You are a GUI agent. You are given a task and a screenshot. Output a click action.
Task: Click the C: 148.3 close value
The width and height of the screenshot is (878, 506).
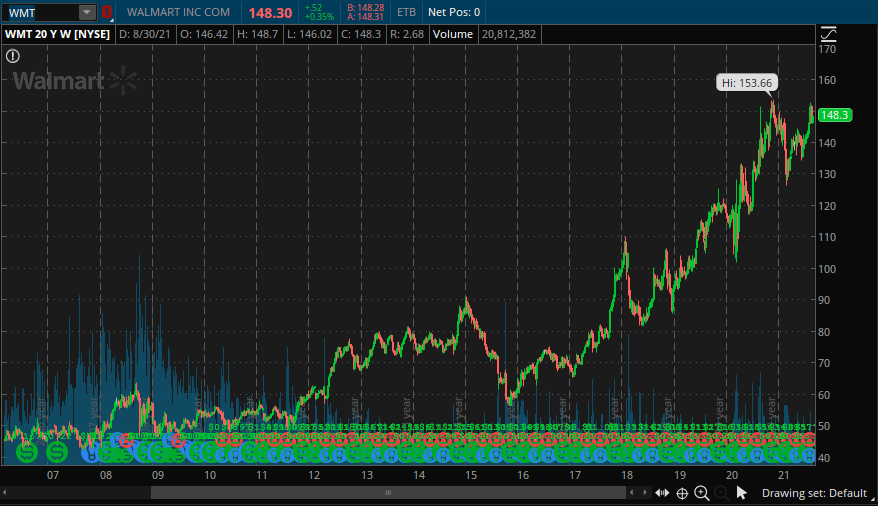[361, 34]
